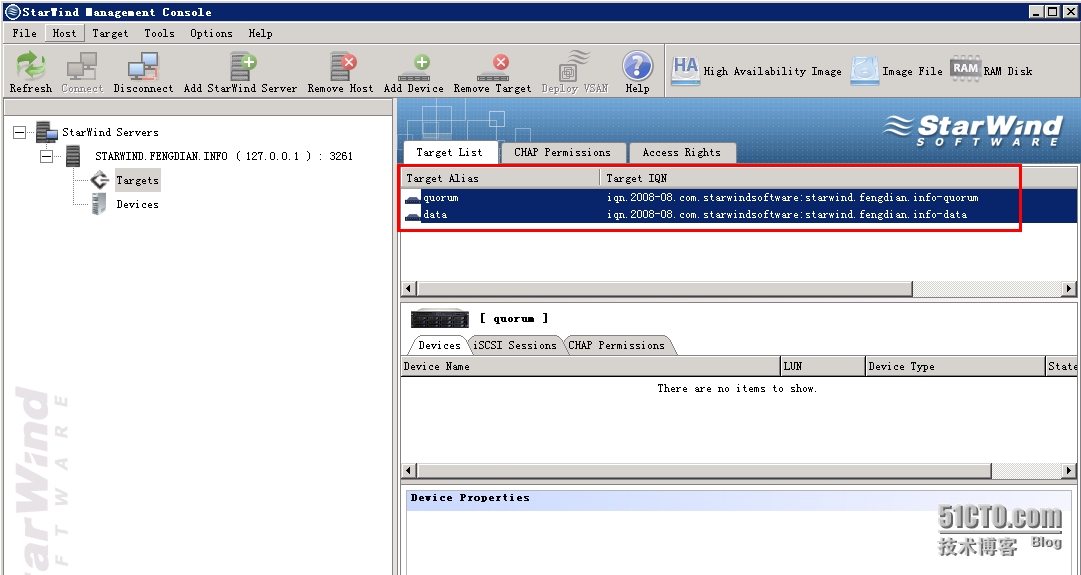The width and height of the screenshot is (1081, 575).
Task: Select the data target row
Action: click(738, 215)
